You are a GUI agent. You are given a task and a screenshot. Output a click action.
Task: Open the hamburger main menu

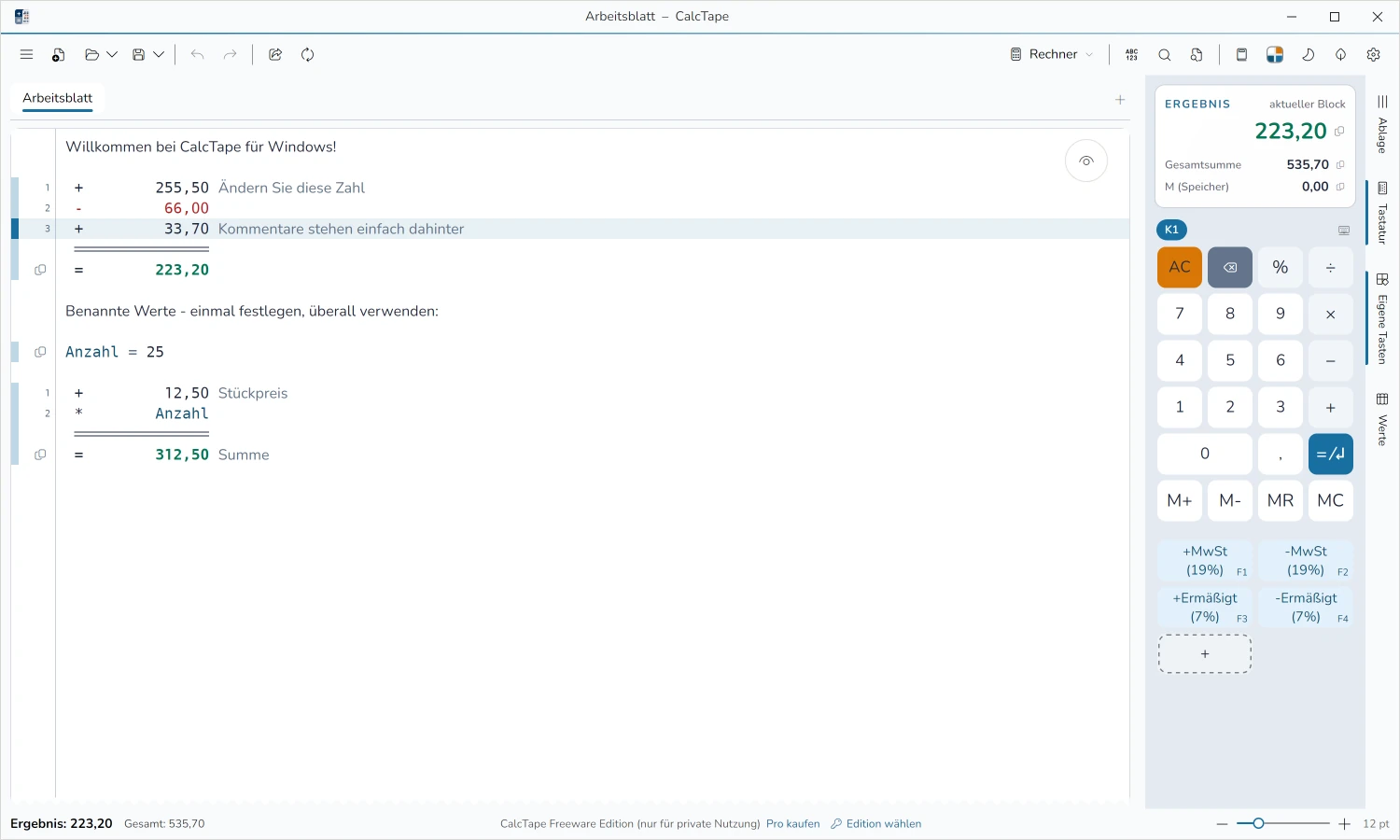point(26,55)
